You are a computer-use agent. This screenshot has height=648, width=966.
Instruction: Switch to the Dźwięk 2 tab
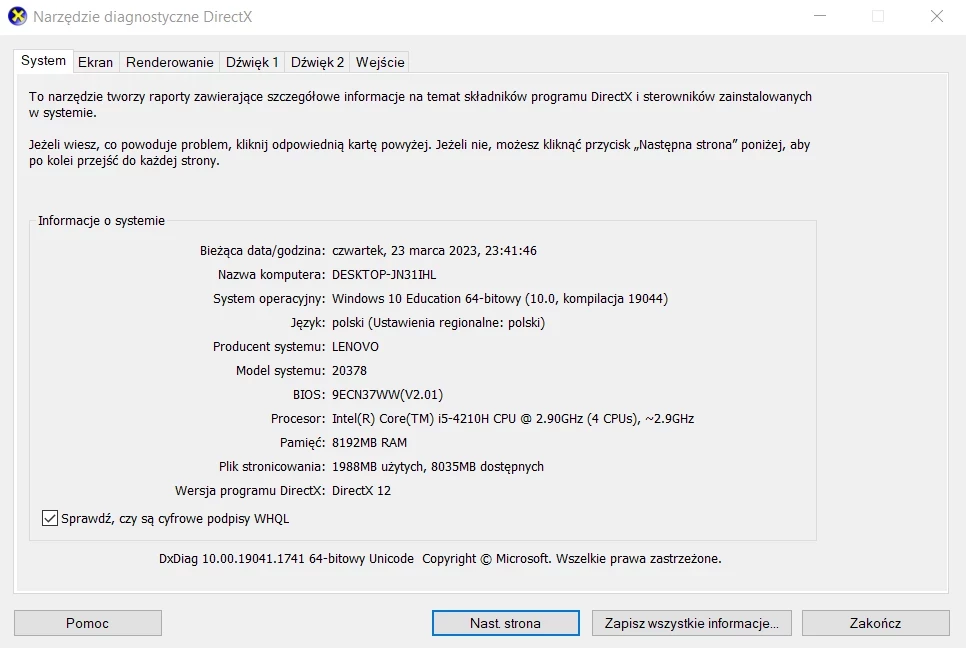click(x=316, y=61)
